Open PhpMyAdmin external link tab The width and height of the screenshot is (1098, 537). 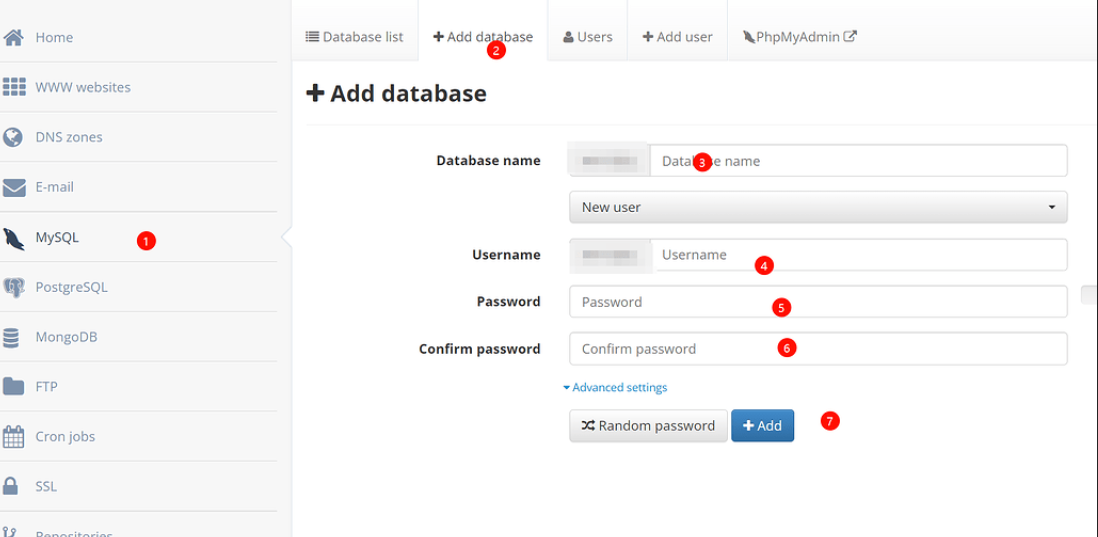coord(799,37)
